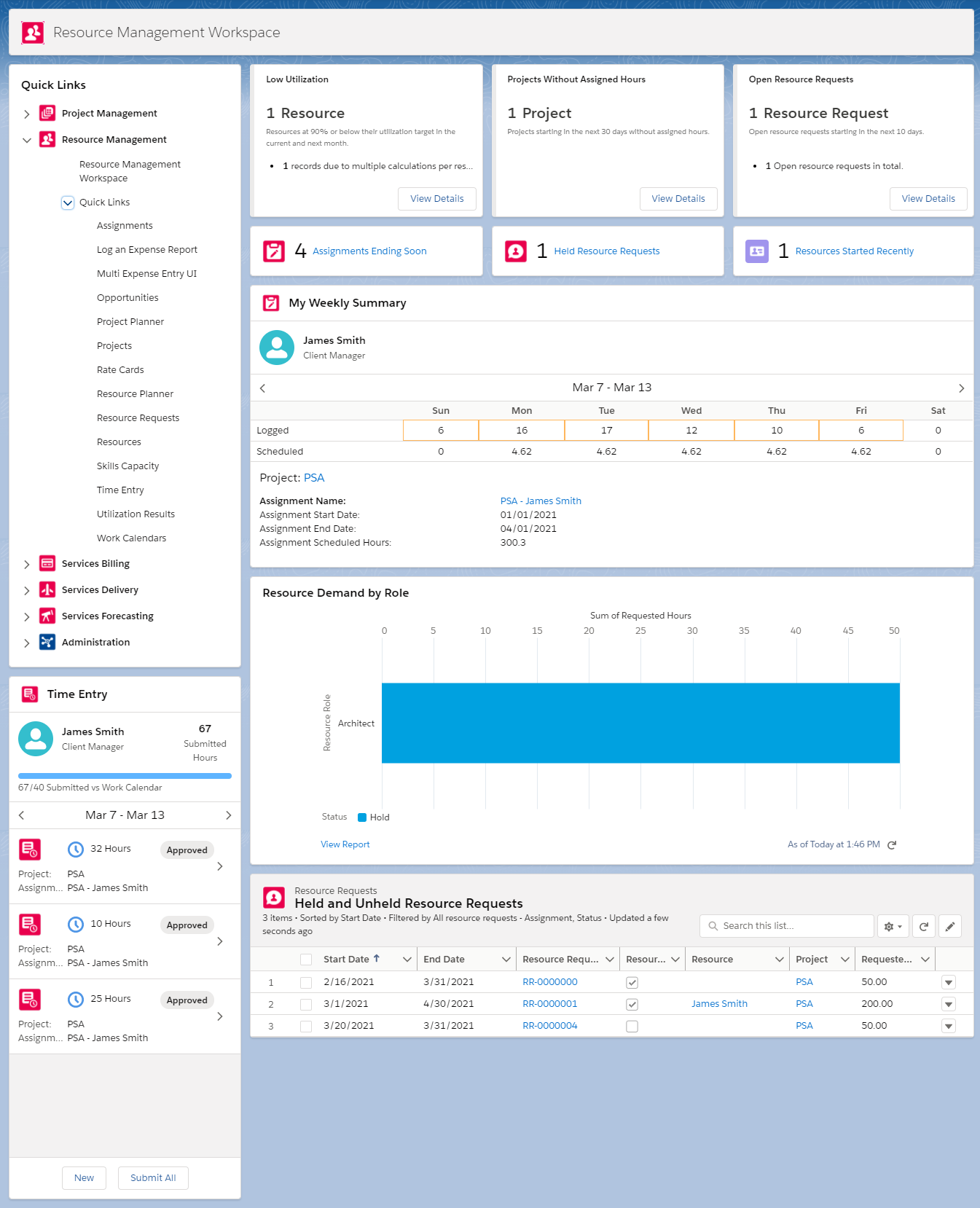Screen dimensions: 980x1208
Task: Check the row checkbox for RR-0000004
Action: point(306,1026)
